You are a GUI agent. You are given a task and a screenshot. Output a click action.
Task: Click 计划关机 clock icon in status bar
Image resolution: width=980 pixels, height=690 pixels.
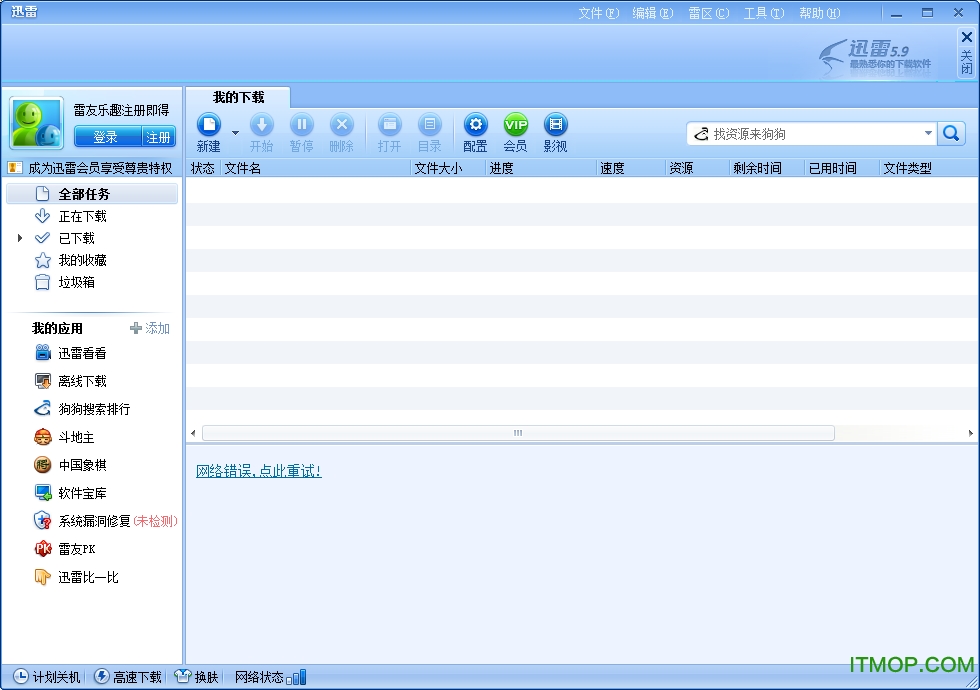click(x=21, y=676)
